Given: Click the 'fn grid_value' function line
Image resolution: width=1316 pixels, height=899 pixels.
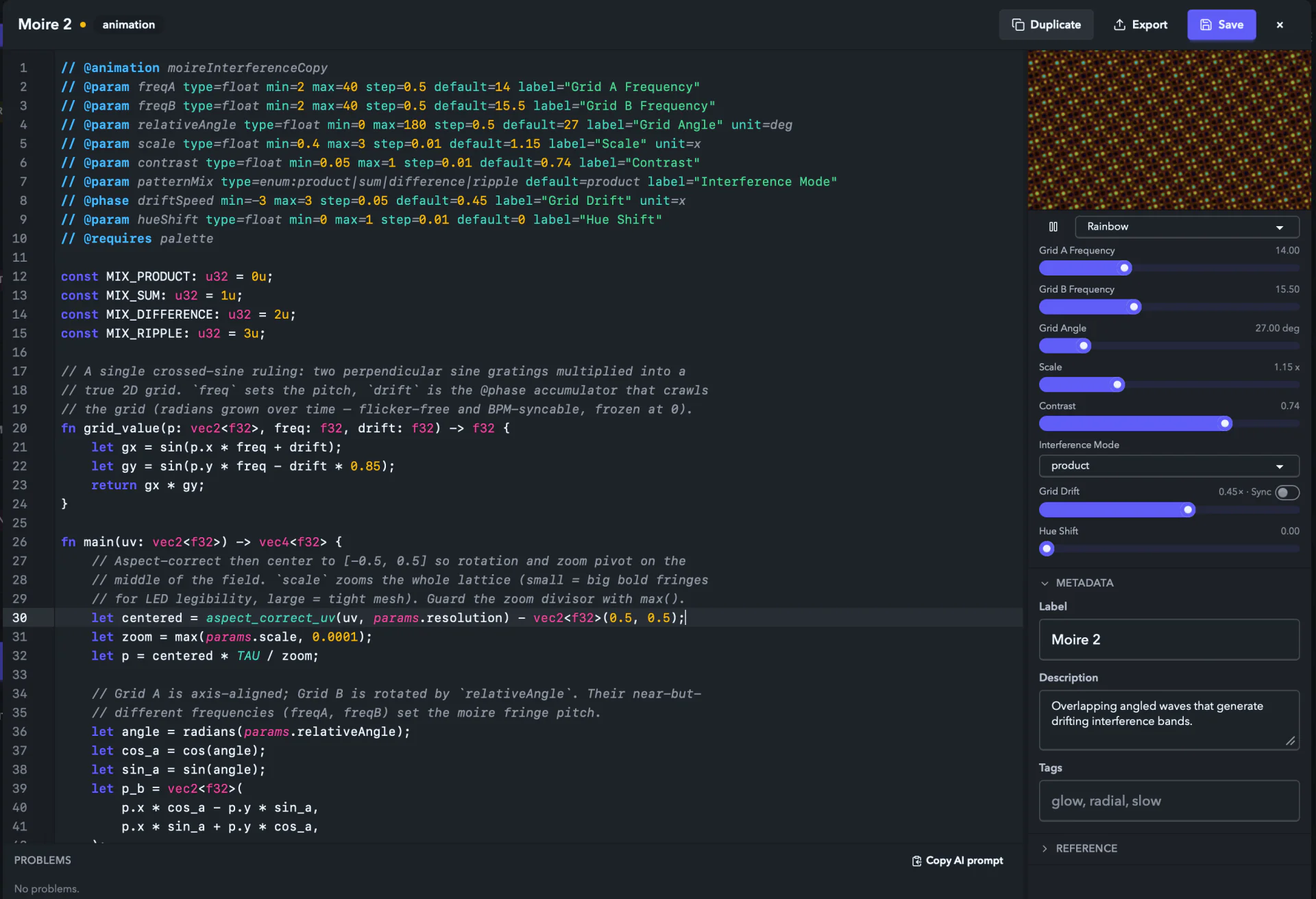Looking at the screenshot, I should point(285,428).
